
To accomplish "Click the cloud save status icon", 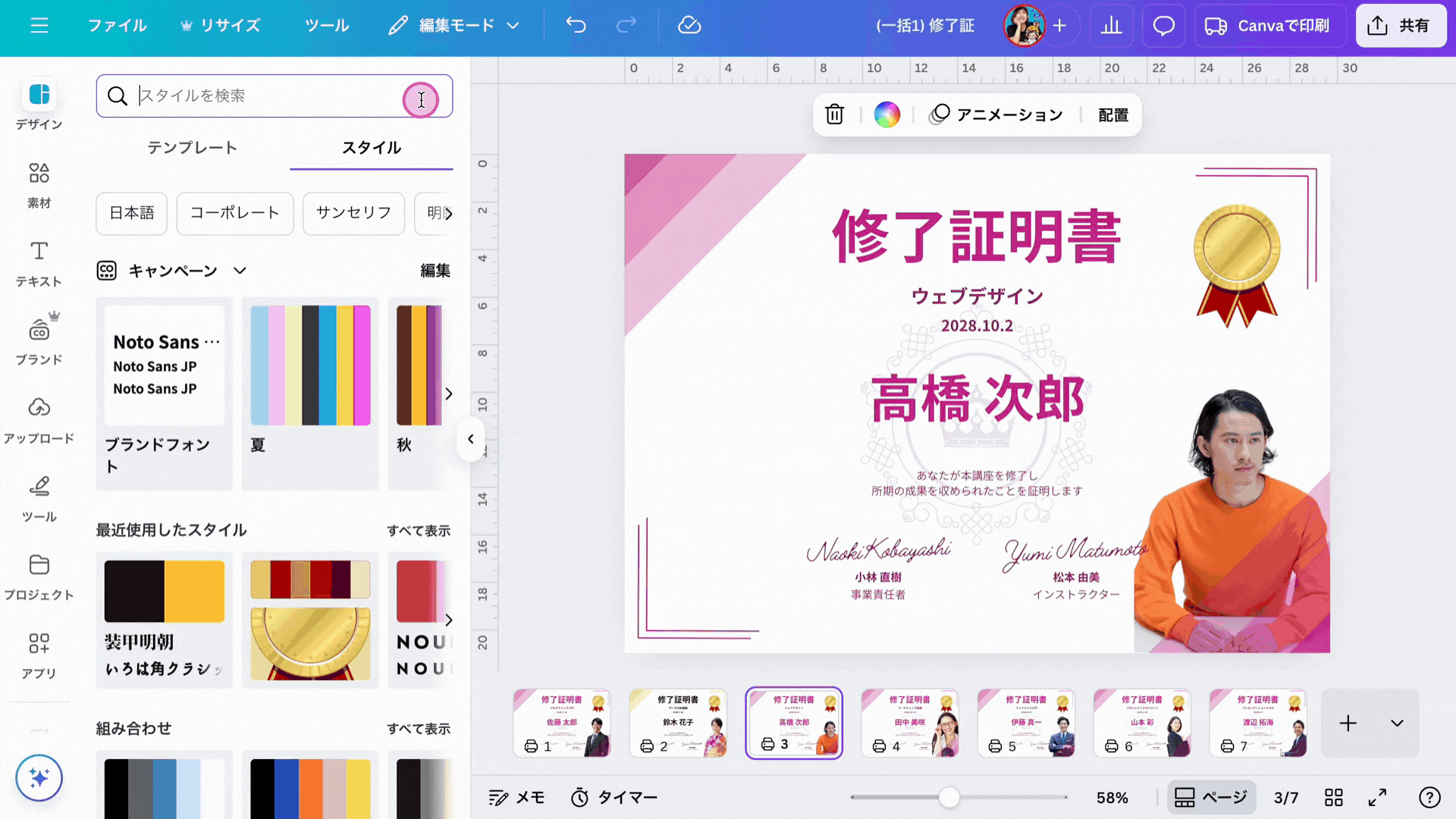I will point(689,25).
